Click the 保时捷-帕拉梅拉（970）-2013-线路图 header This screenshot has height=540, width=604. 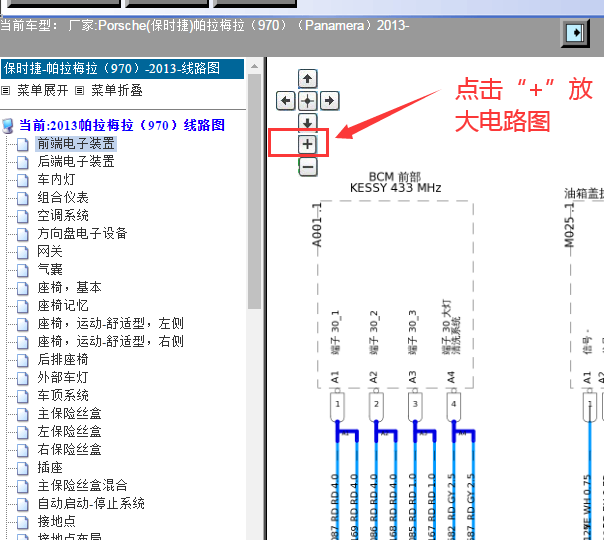[122, 69]
